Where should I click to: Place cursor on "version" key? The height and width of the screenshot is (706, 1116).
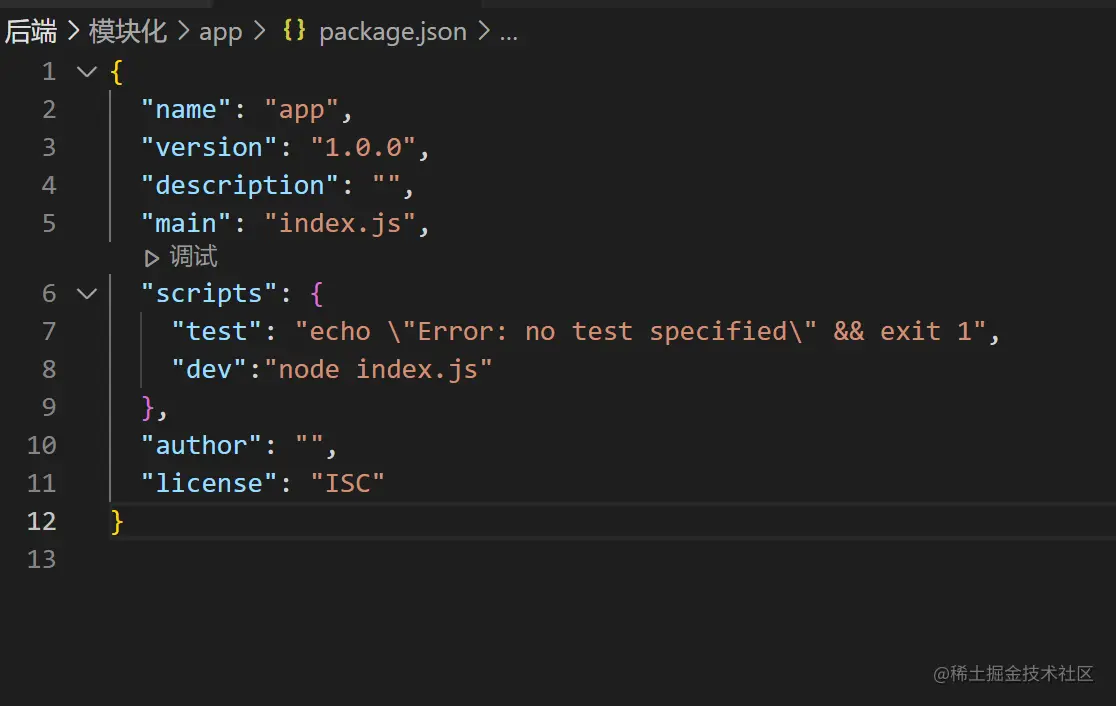click(x=209, y=148)
